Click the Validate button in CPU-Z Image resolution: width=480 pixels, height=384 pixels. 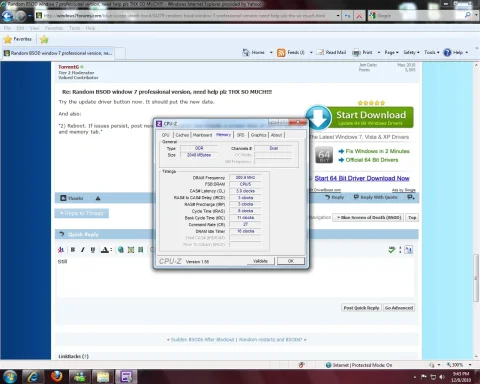(x=260, y=261)
